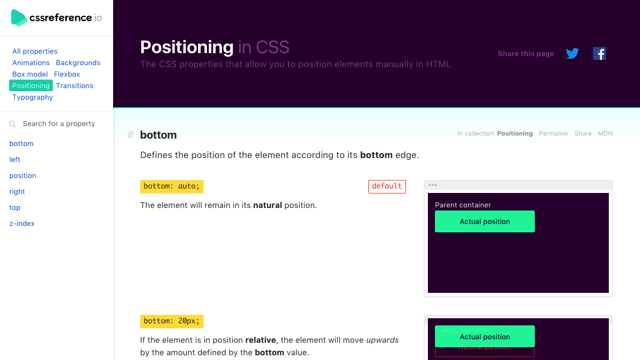Jump to the z-index property
640x360 pixels.
point(22,223)
